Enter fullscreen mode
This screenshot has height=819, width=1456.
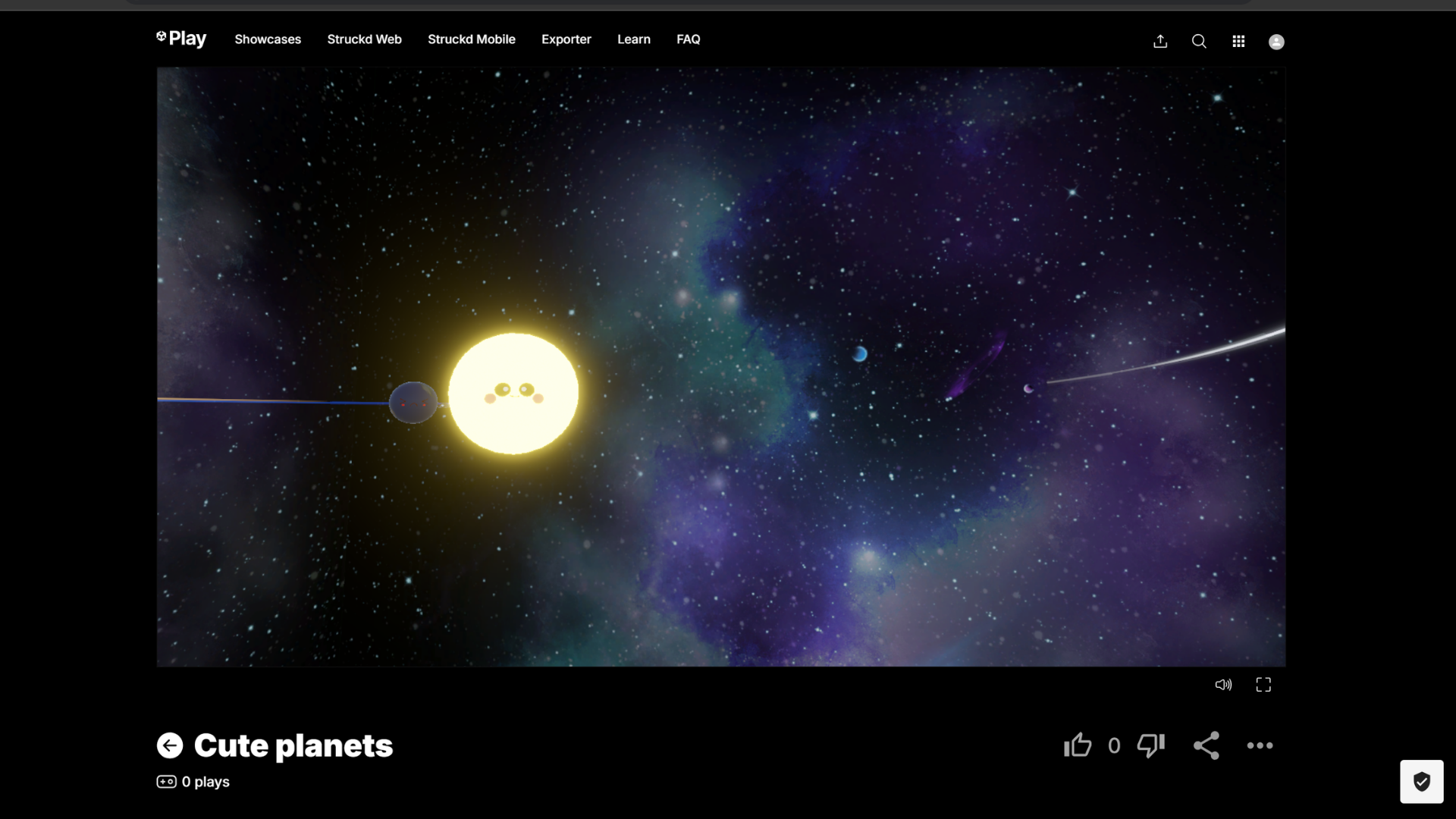click(x=1263, y=685)
